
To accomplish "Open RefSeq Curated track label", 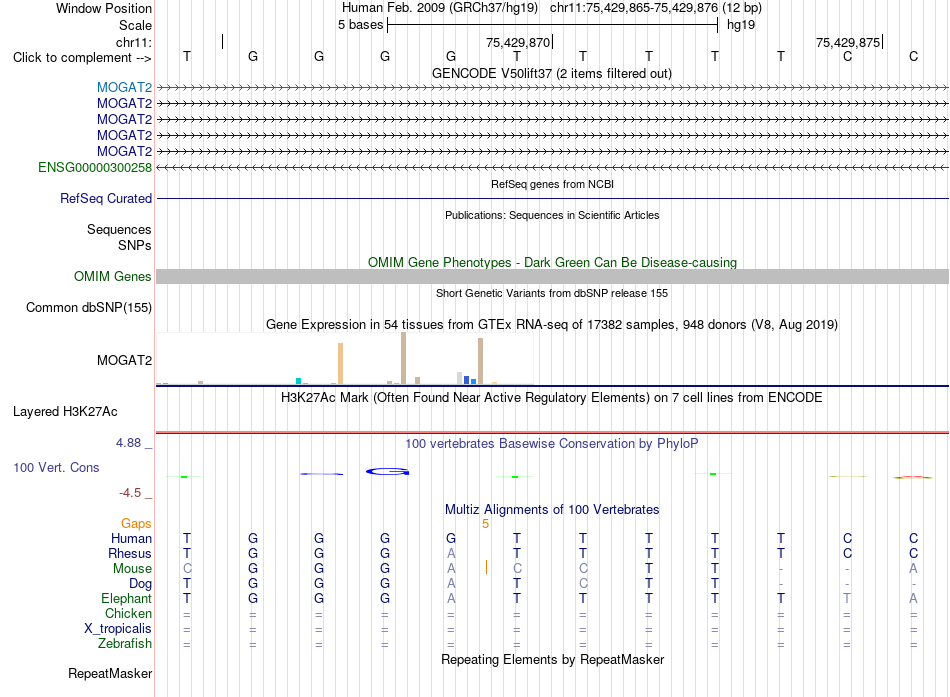I will [106, 198].
